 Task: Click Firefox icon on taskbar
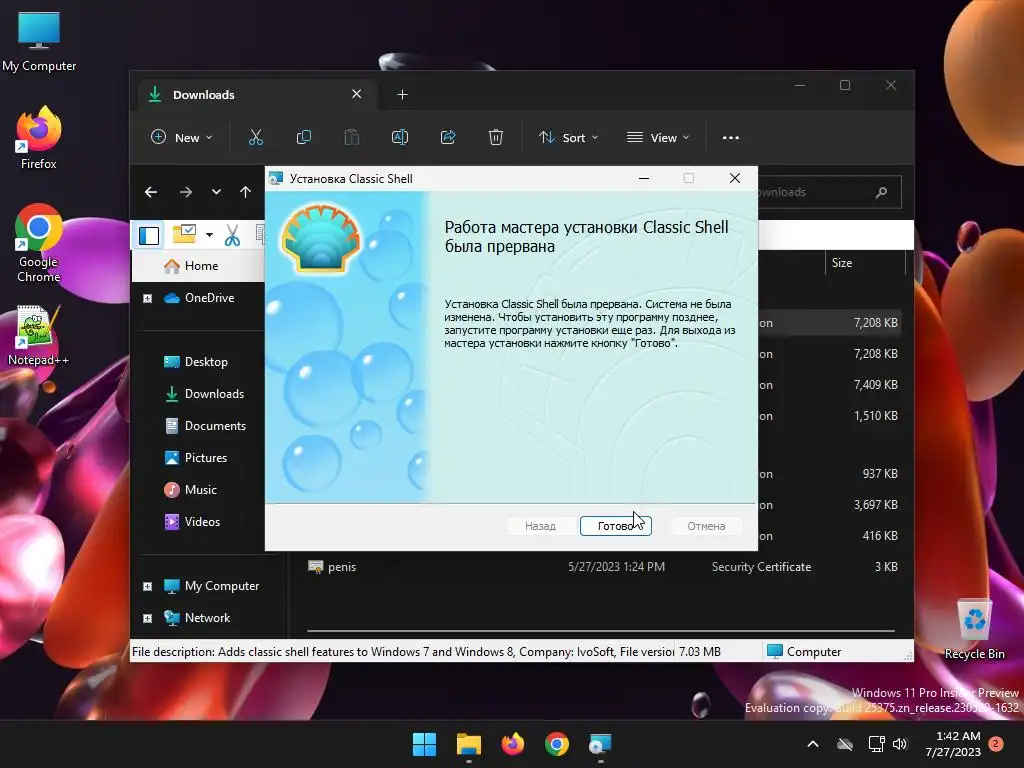coord(513,744)
